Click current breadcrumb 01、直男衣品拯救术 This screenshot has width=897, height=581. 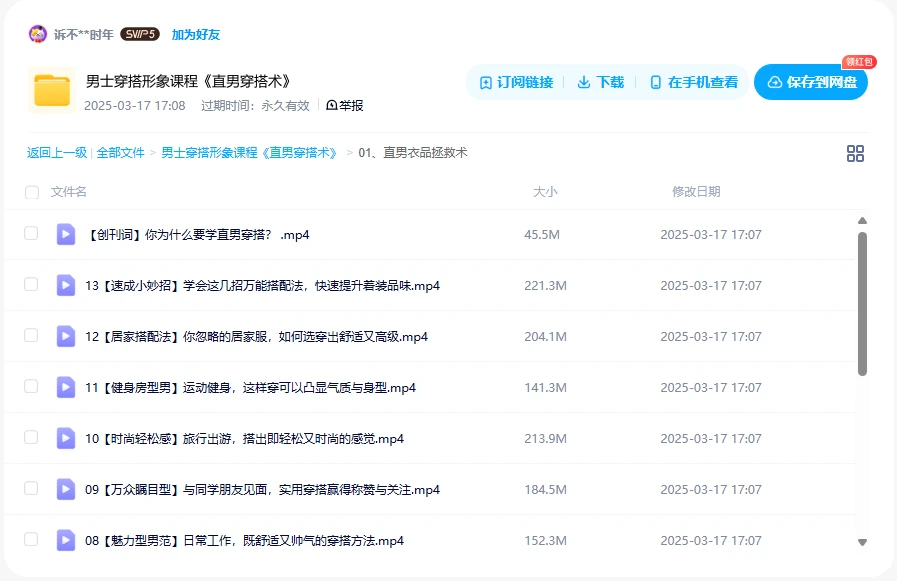pos(413,153)
